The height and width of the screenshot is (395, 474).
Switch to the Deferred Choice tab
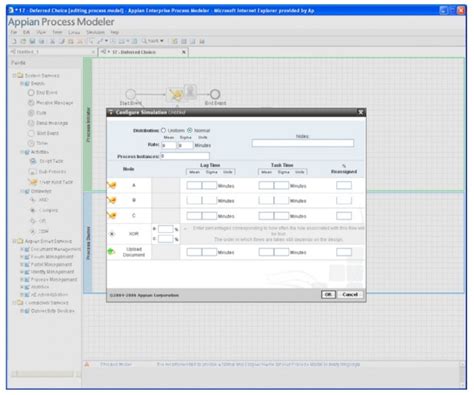coord(143,52)
